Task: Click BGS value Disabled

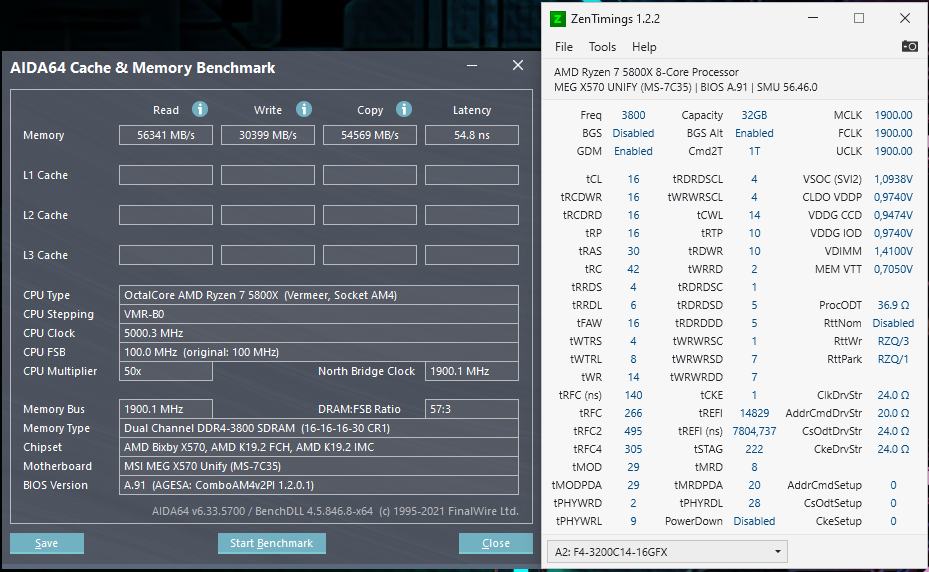Action: (633, 133)
